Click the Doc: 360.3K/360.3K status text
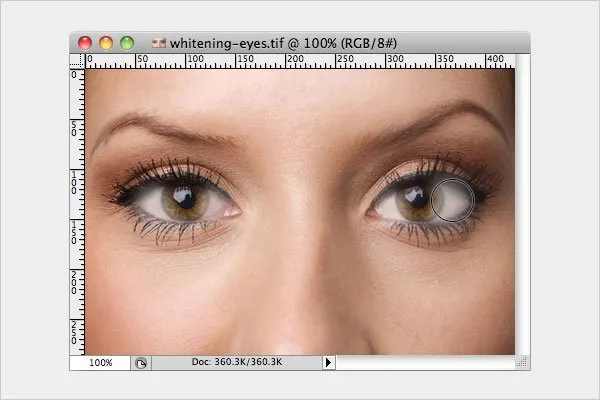This screenshot has height=400, width=600. pos(237,362)
